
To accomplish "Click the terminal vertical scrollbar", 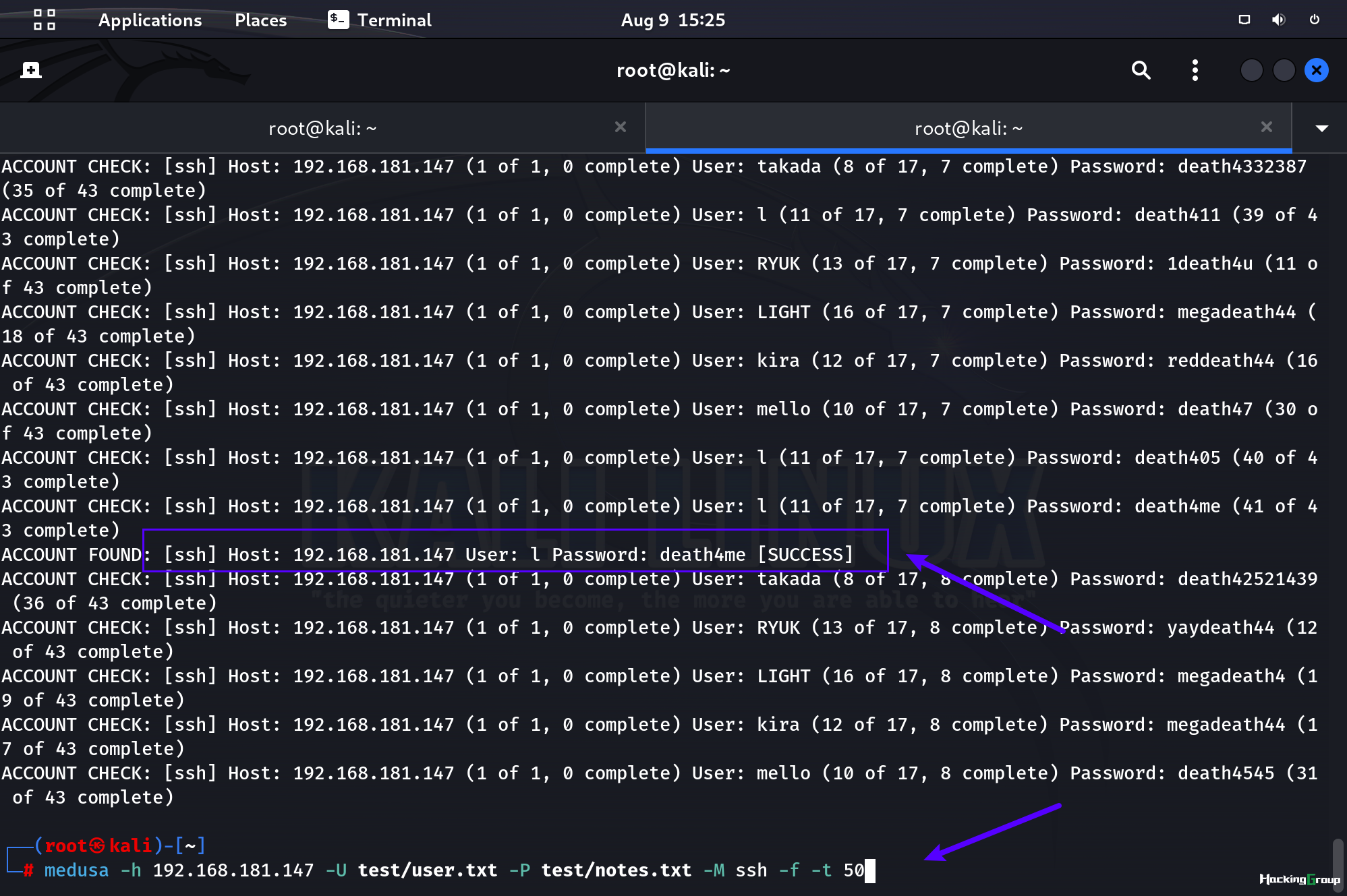I will 1337,866.
